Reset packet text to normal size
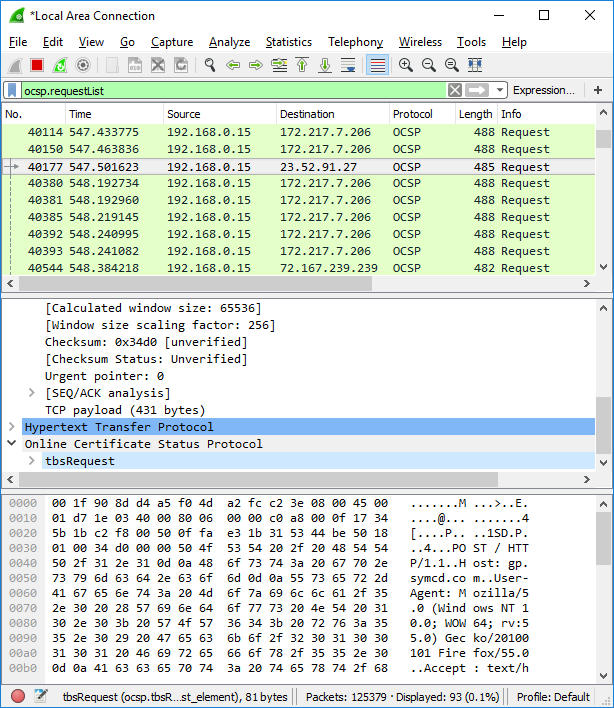Viewport: 614px width, 708px height. click(x=451, y=65)
